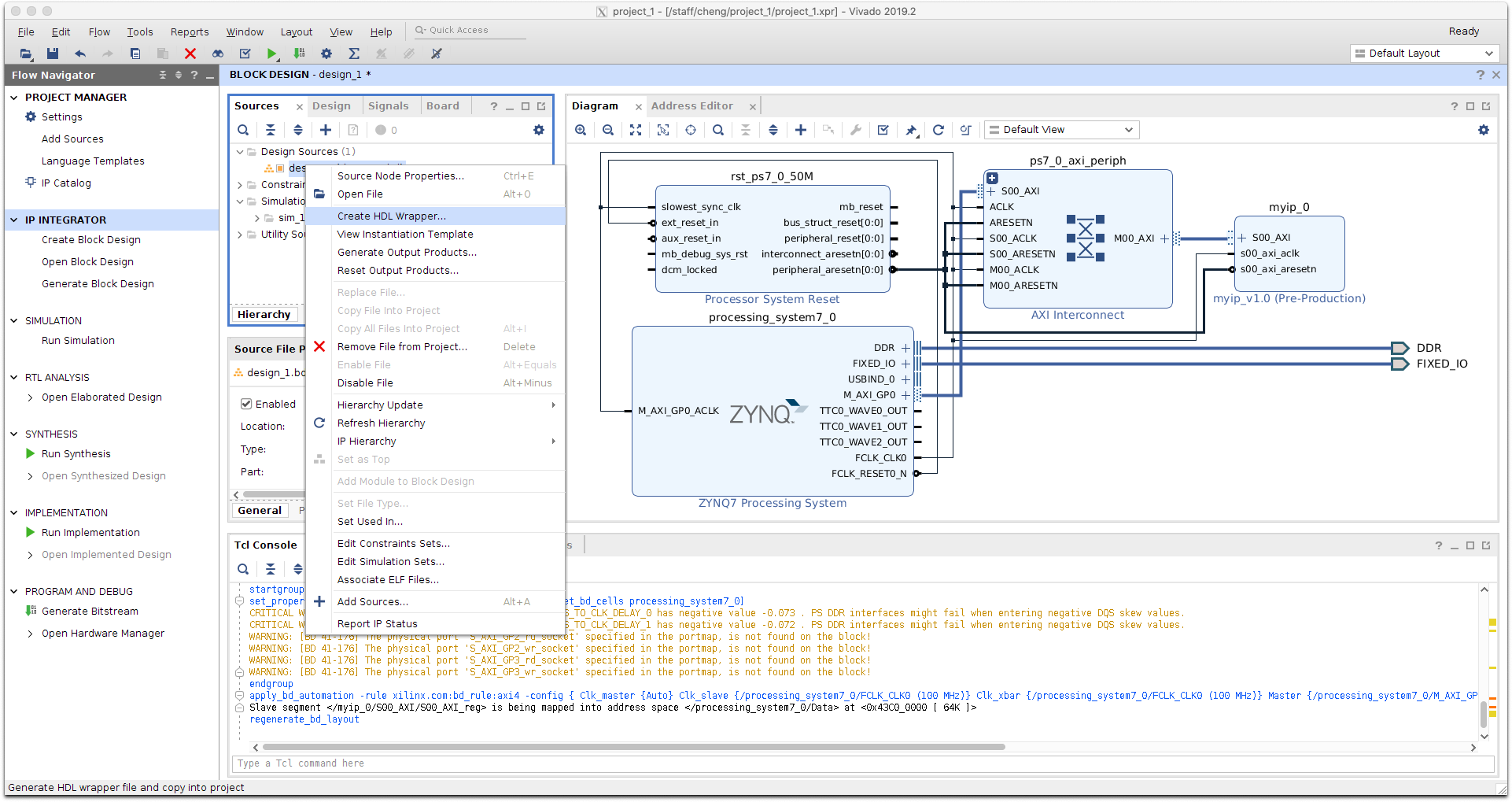Click the Validate Design checkmark icon

pos(883,130)
